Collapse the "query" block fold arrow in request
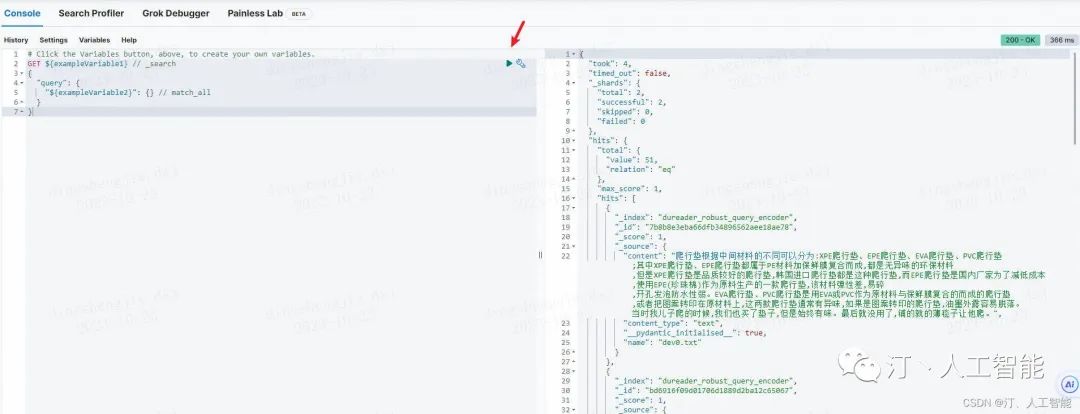The width and height of the screenshot is (1080, 414). [x=22, y=83]
